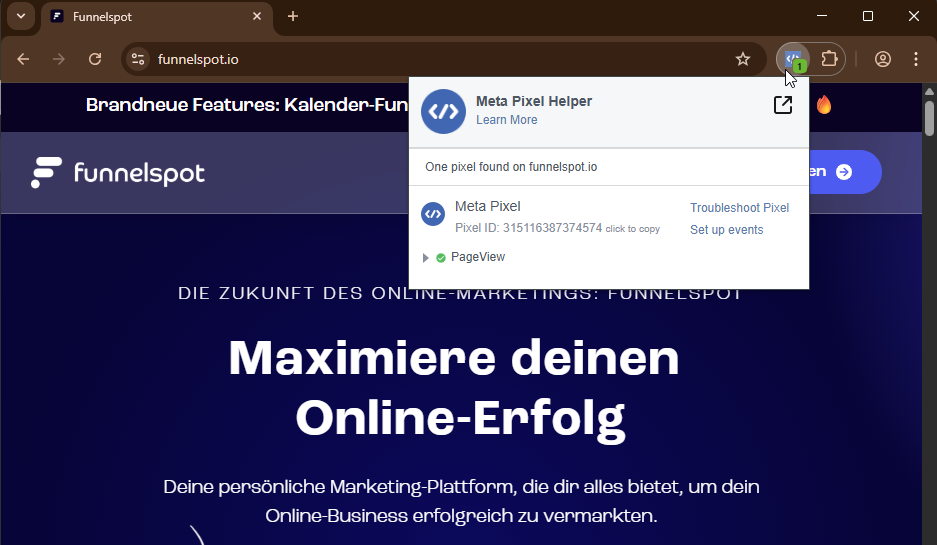The image size is (937, 545).
Task: Open Chrome's three-dot menu
Action: point(915,59)
